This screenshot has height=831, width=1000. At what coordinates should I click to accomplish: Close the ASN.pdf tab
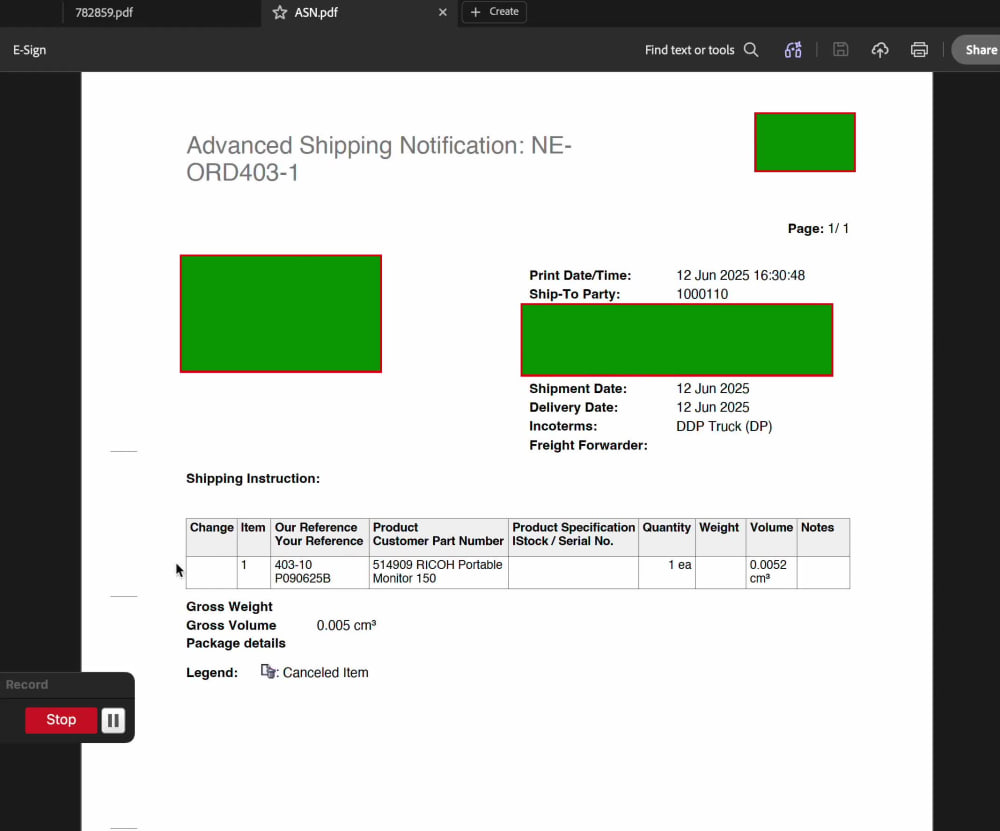click(443, 13)
